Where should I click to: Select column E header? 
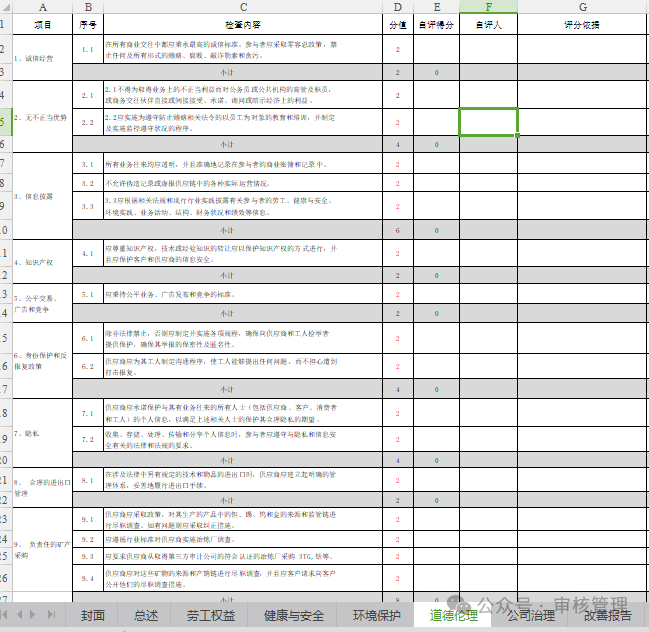click(x=437, y=7)
